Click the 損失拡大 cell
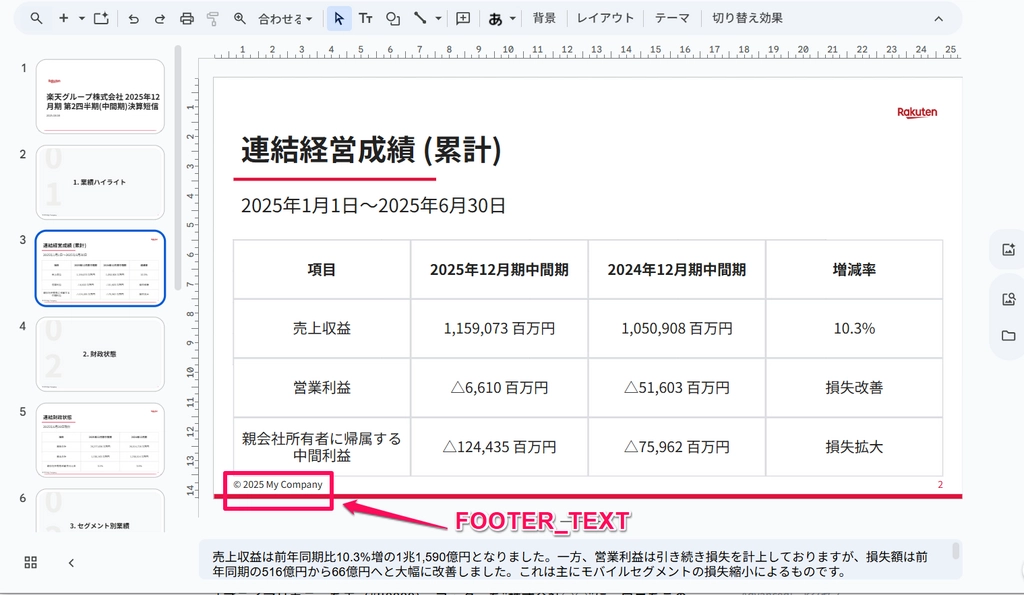The height and width of the screenshot is (595, 1024). (x=854, y=447)
